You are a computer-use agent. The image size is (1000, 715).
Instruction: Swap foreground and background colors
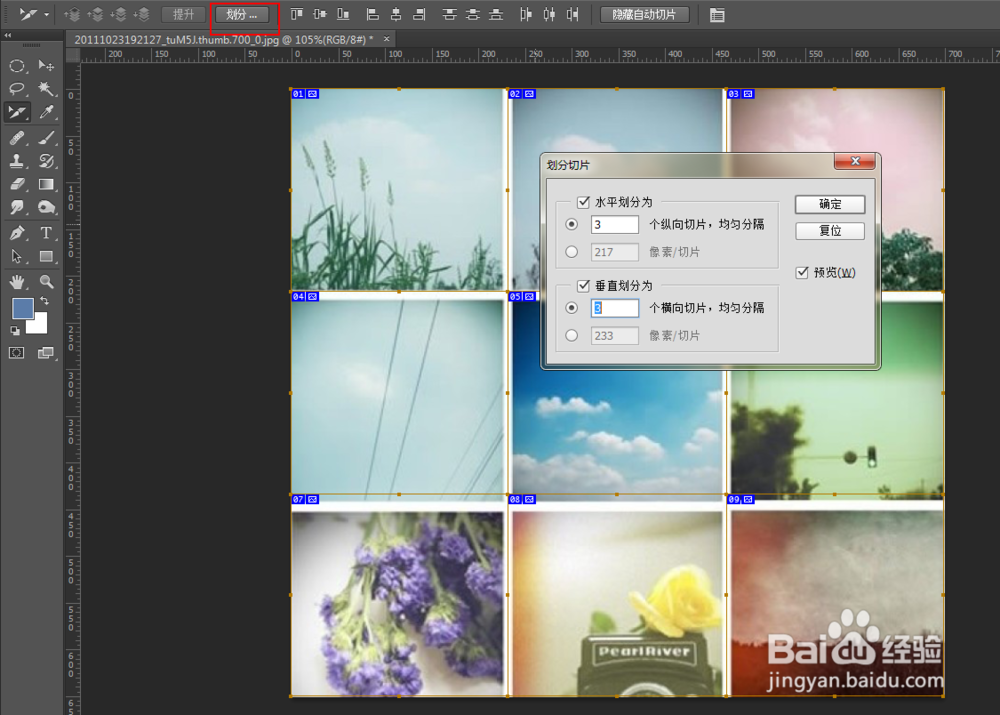[x=45, y=300]
